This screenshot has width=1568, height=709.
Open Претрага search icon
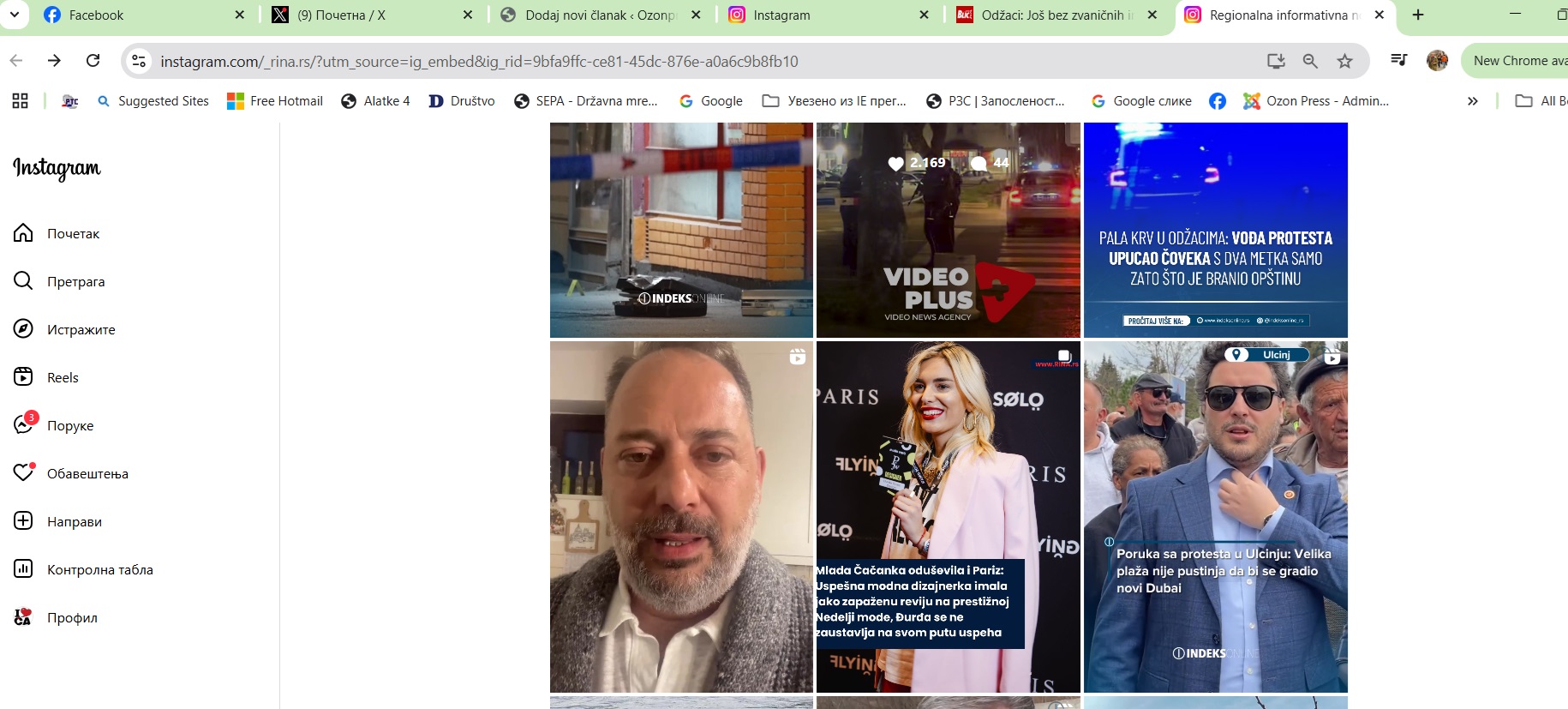(x=23, y=281)
